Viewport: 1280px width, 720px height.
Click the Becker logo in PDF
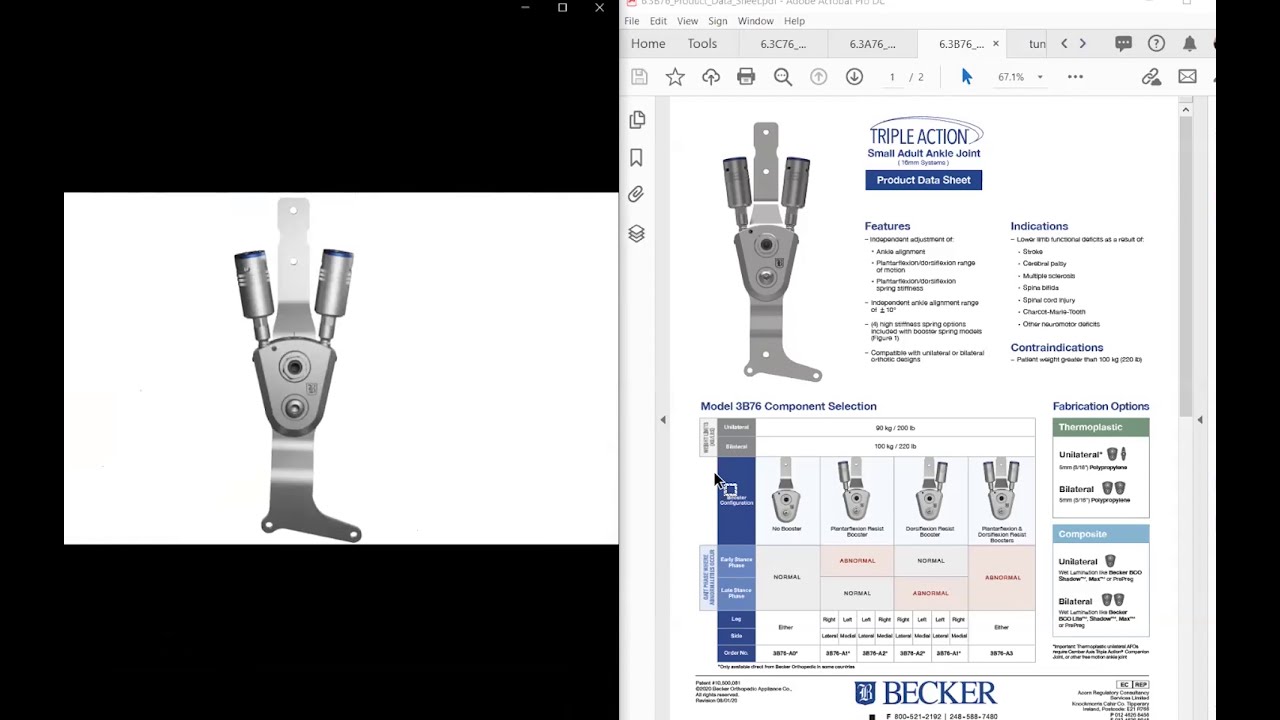pyautogui.click(x=925, y=693)
